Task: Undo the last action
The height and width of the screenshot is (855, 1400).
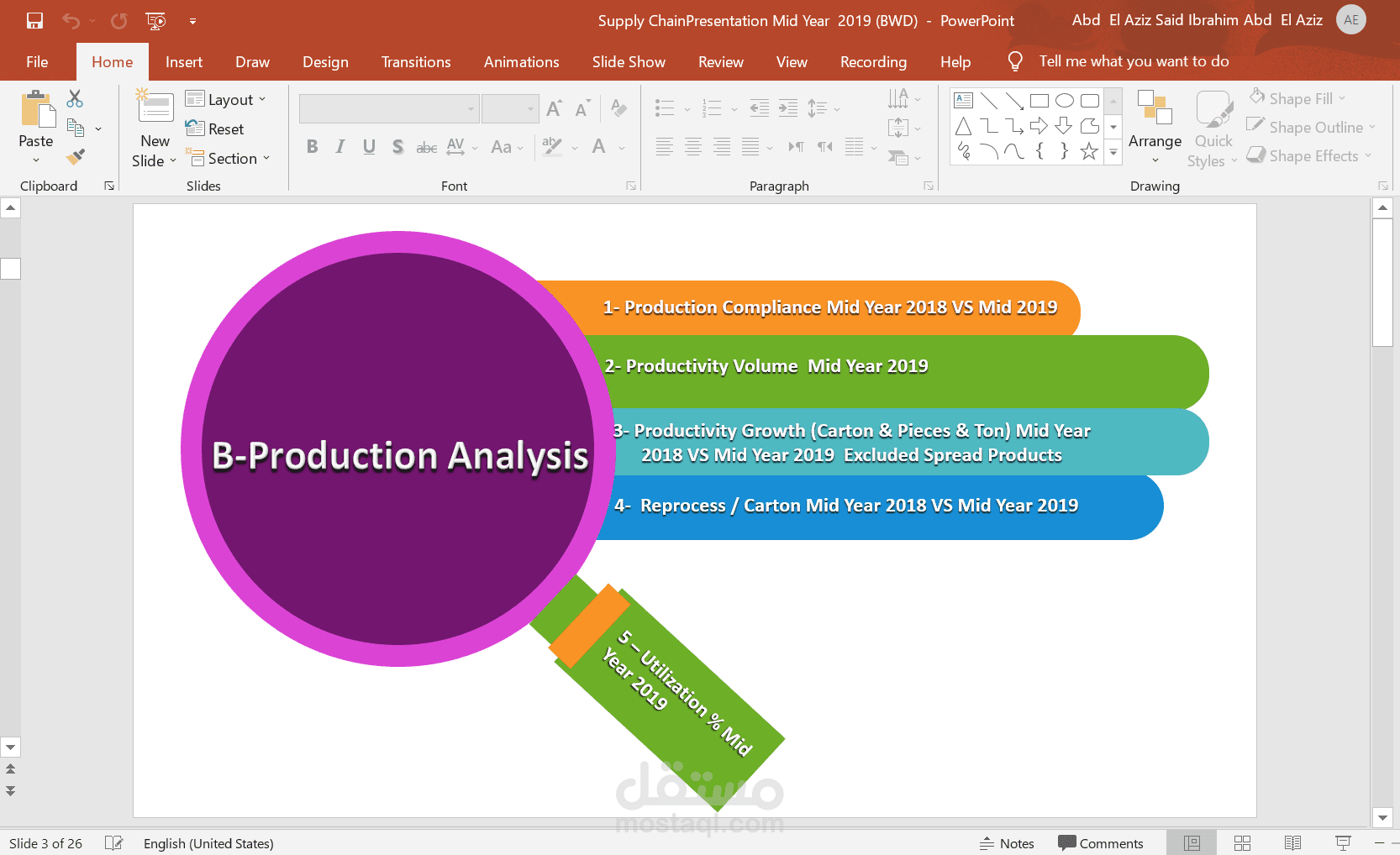Action: click(71, 21)
